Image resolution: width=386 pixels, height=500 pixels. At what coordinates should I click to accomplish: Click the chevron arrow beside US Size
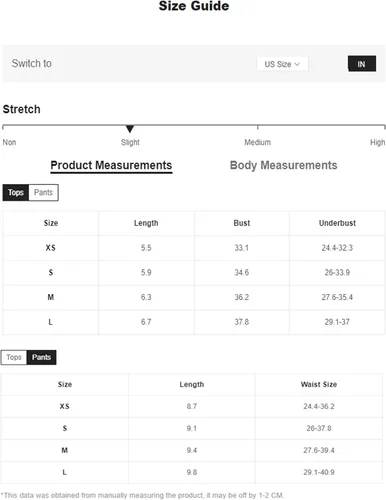[x=297, y=64]
